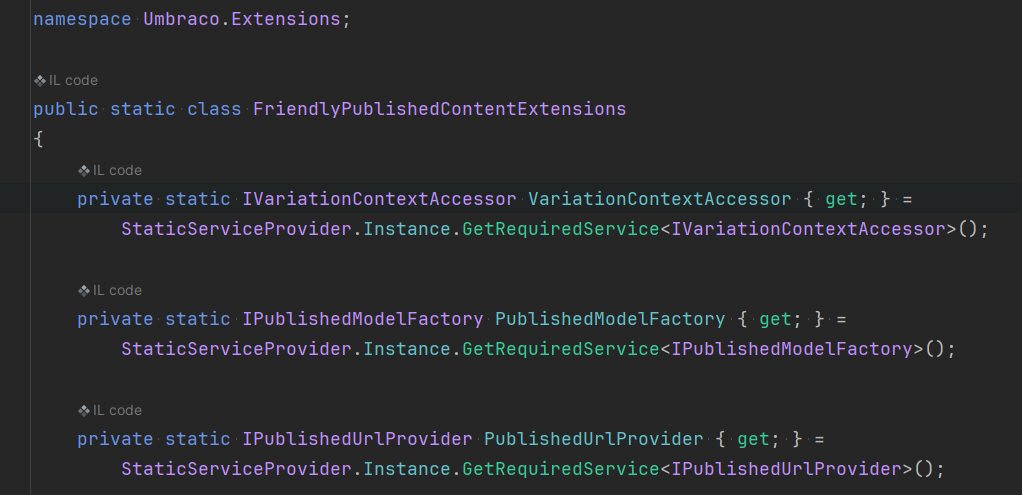1022x495 pixels.
Task: Click the FriendlyPublishedContentExtensions class name
Action: pyautogui.click(x=439, y=109)
